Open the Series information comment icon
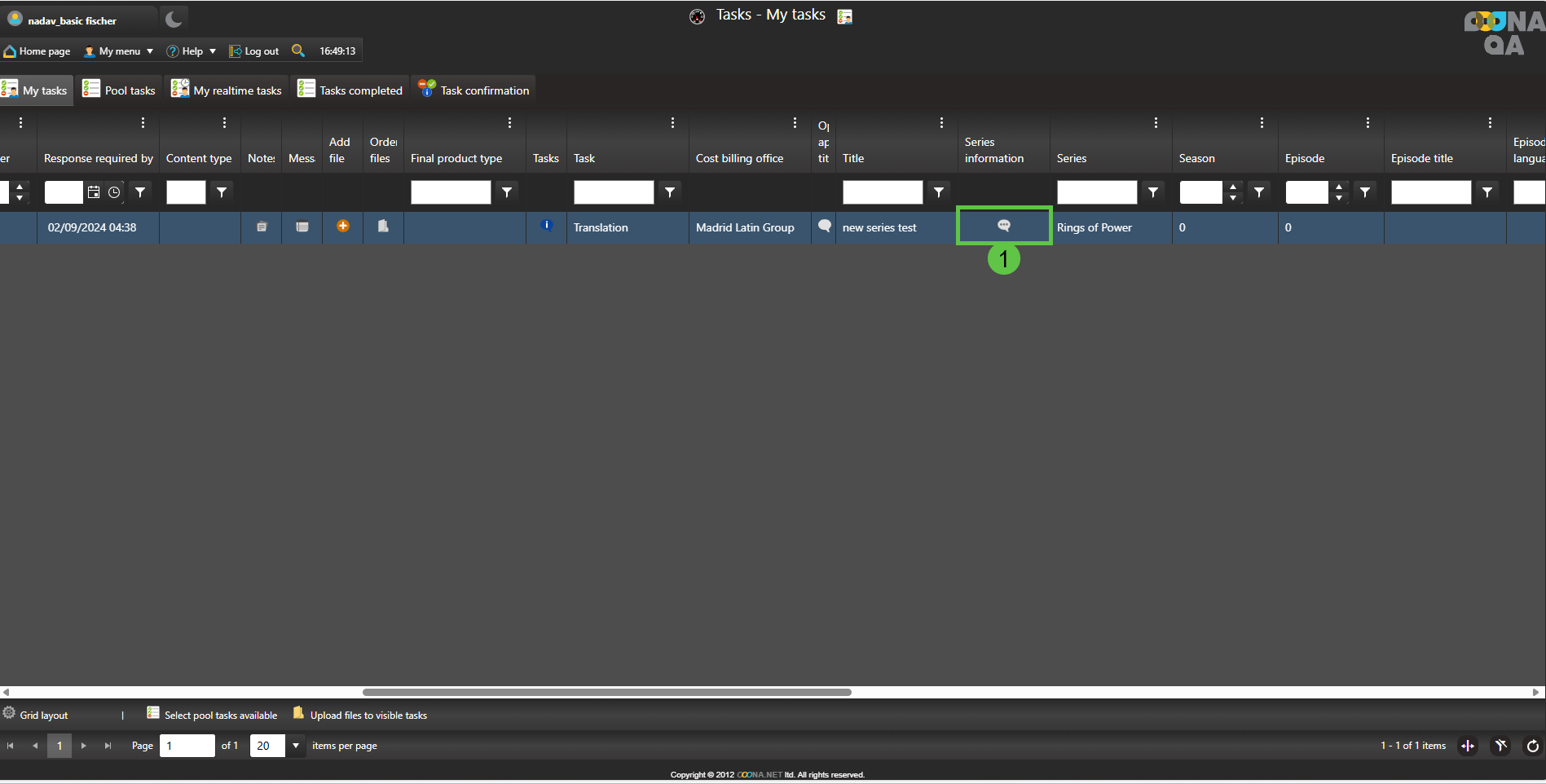 1003,226
